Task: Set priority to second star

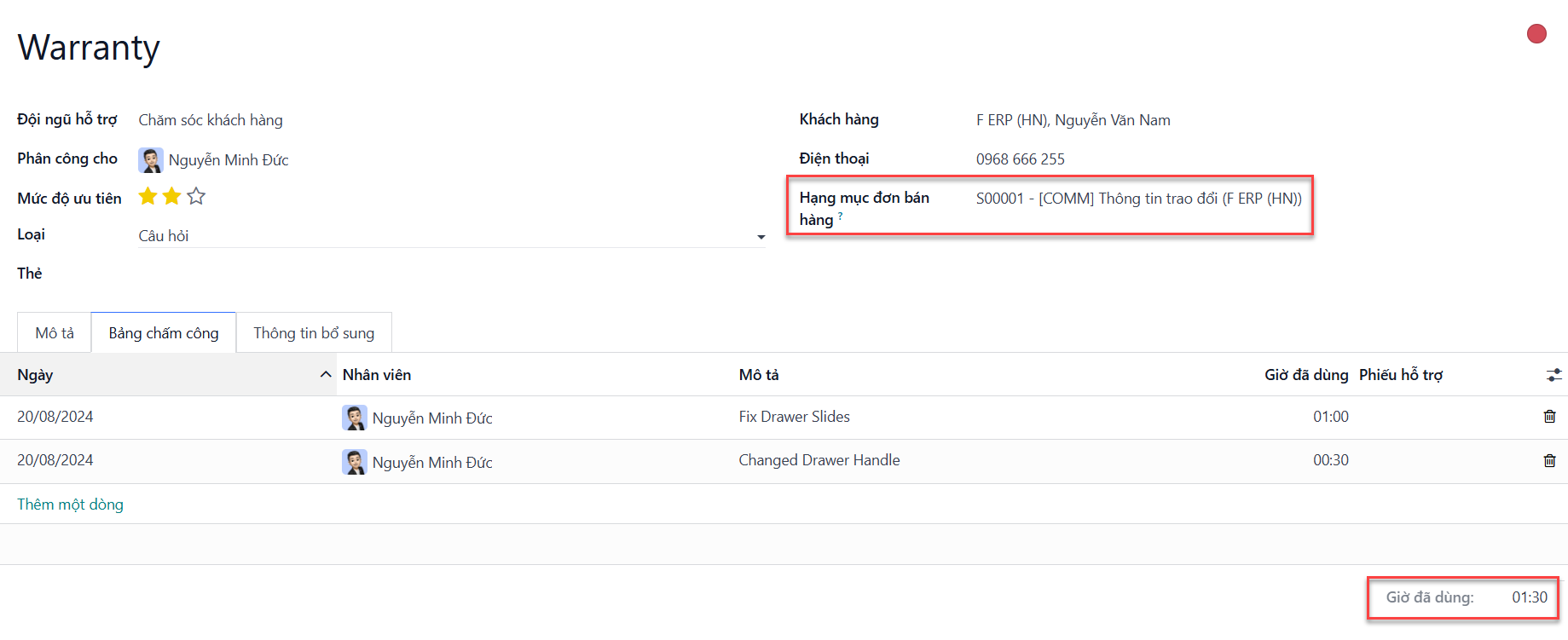Action: (172, 197)
